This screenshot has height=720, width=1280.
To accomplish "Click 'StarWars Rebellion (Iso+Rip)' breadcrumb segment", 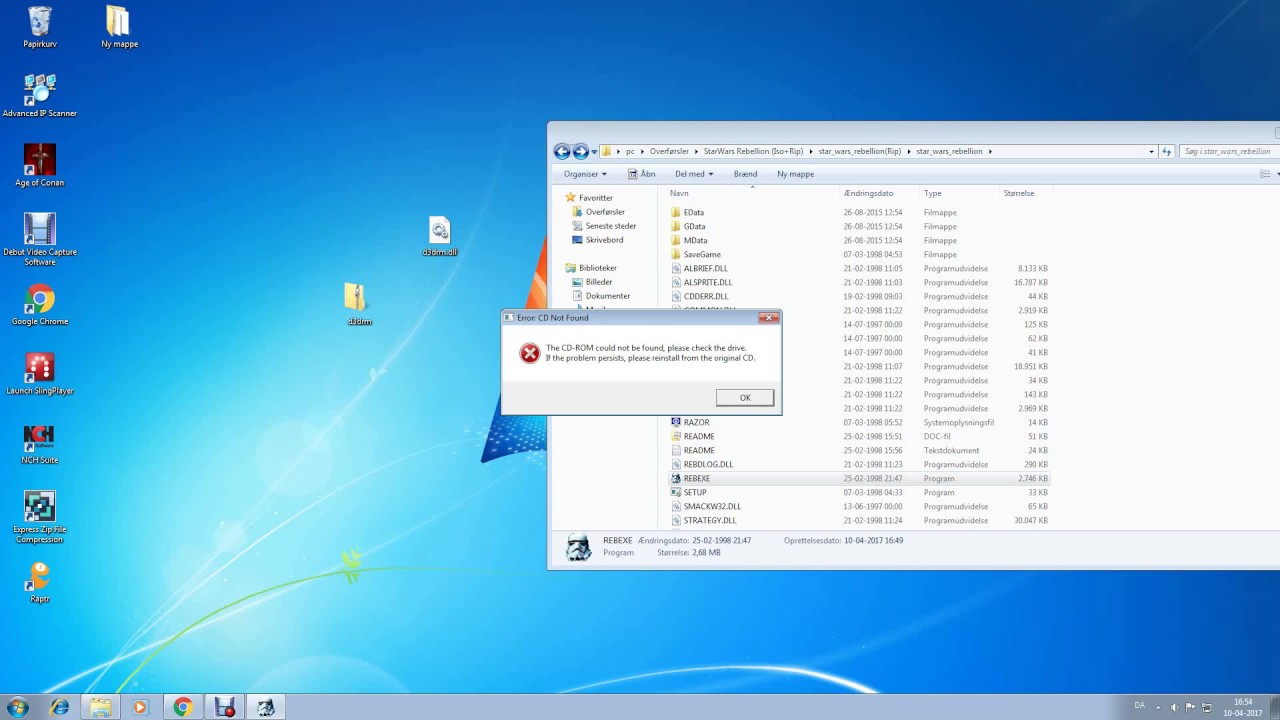I will 753,152.
